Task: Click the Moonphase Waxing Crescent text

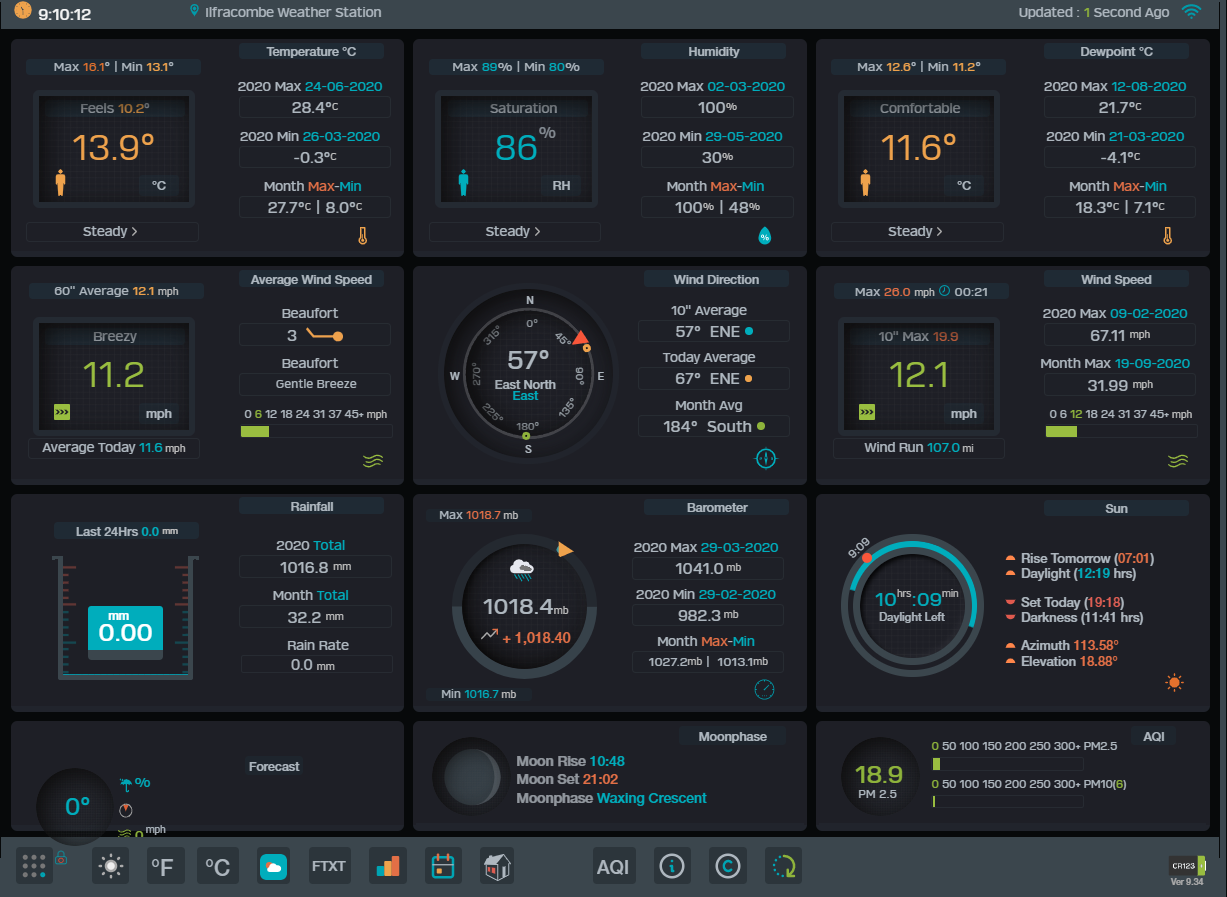Action: (x=611, y=798)
